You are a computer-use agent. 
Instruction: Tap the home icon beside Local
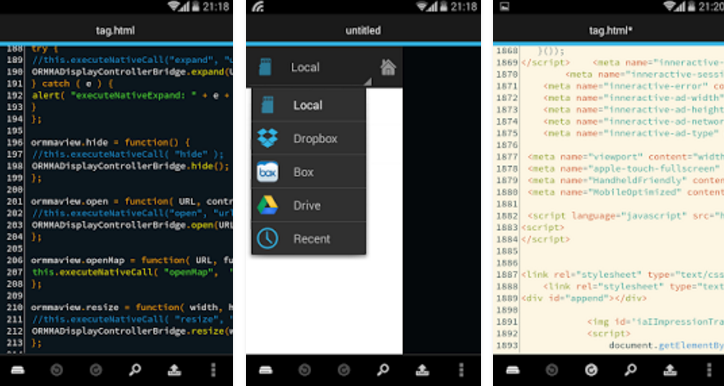(388, 67)
